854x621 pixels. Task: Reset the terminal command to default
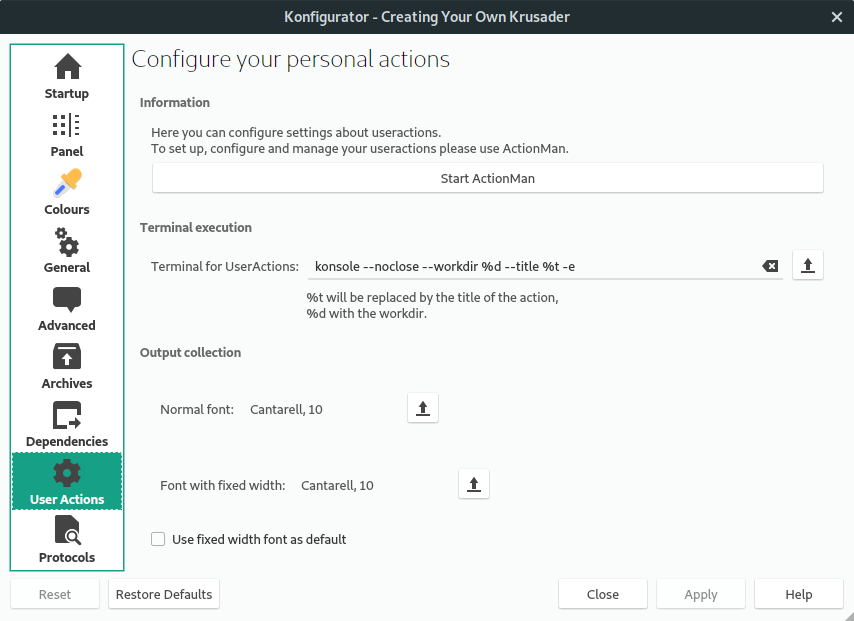(x=808, y=265)
